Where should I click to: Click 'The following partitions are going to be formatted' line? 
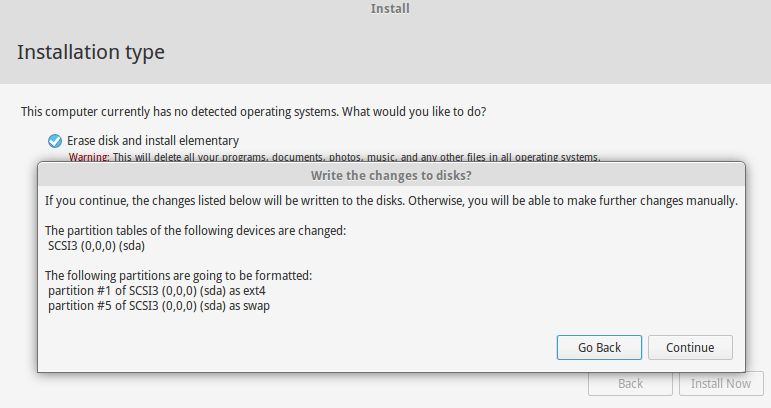pos(179,275)
